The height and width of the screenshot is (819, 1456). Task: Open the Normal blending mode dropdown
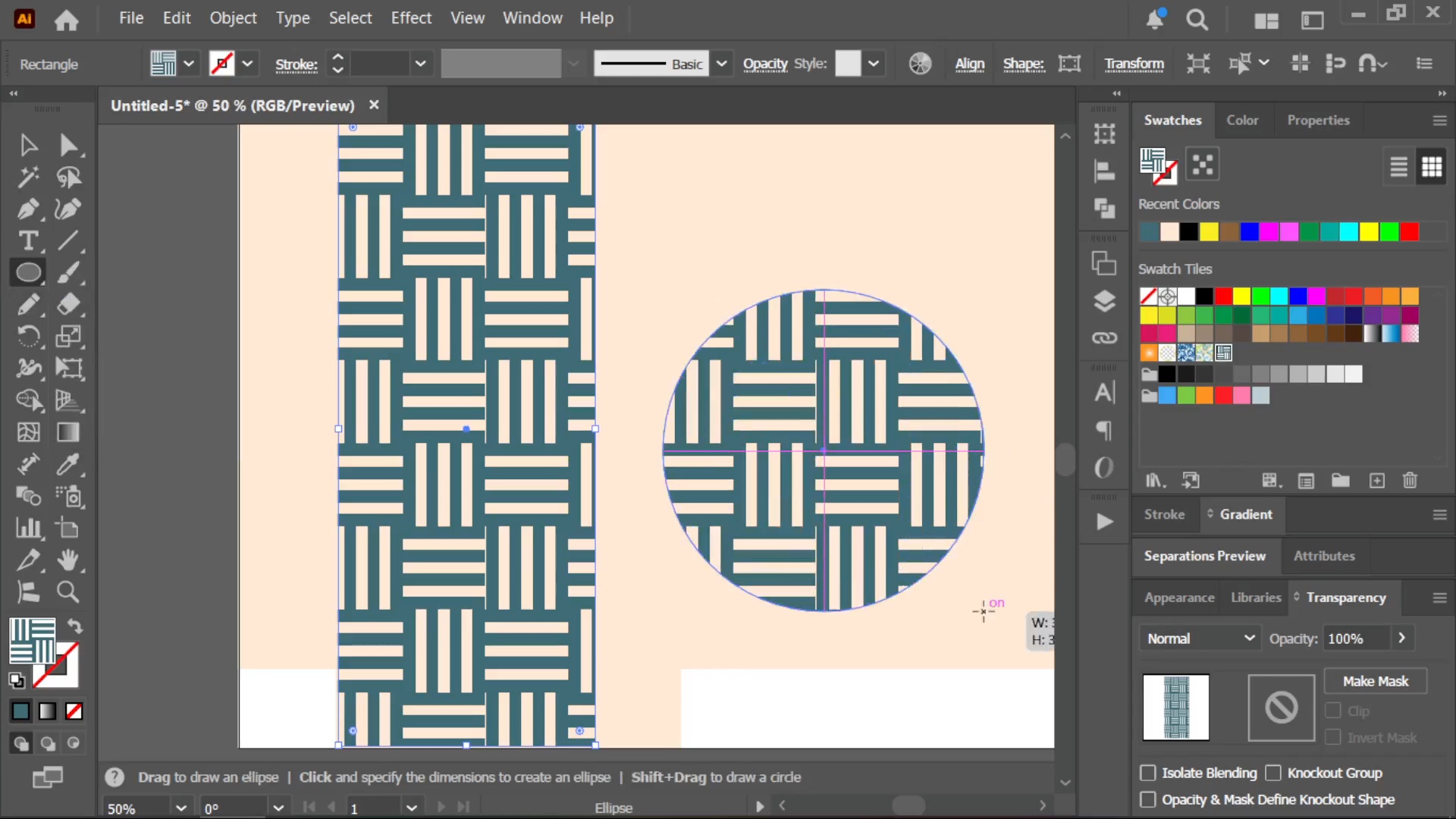coord(1200,639)
